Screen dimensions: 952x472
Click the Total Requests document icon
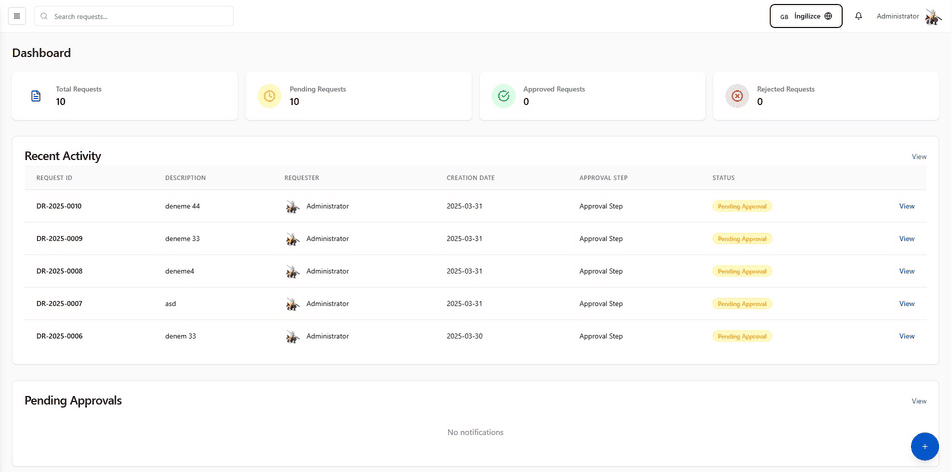pyautogui.click(x=36, y=96)
